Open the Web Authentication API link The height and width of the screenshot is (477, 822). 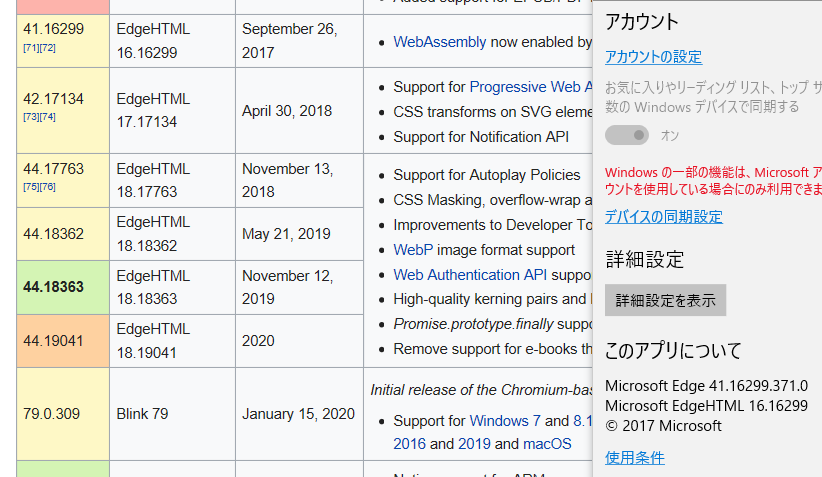470,275
